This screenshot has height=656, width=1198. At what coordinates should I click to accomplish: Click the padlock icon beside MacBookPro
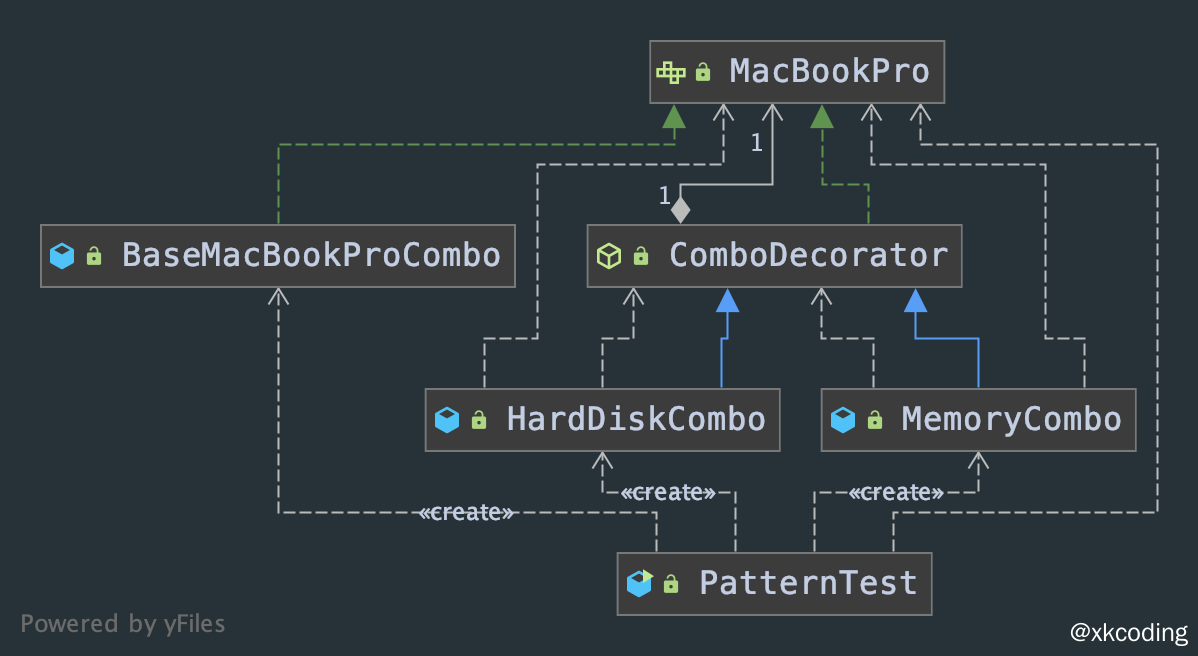click(702, 71)
